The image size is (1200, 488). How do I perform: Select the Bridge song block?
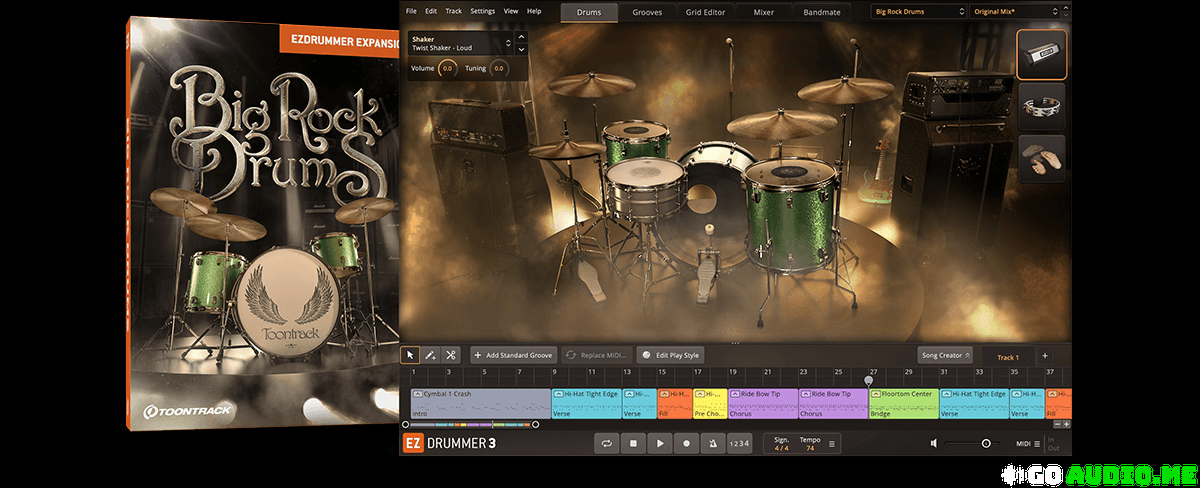click(x=904, y=404)
